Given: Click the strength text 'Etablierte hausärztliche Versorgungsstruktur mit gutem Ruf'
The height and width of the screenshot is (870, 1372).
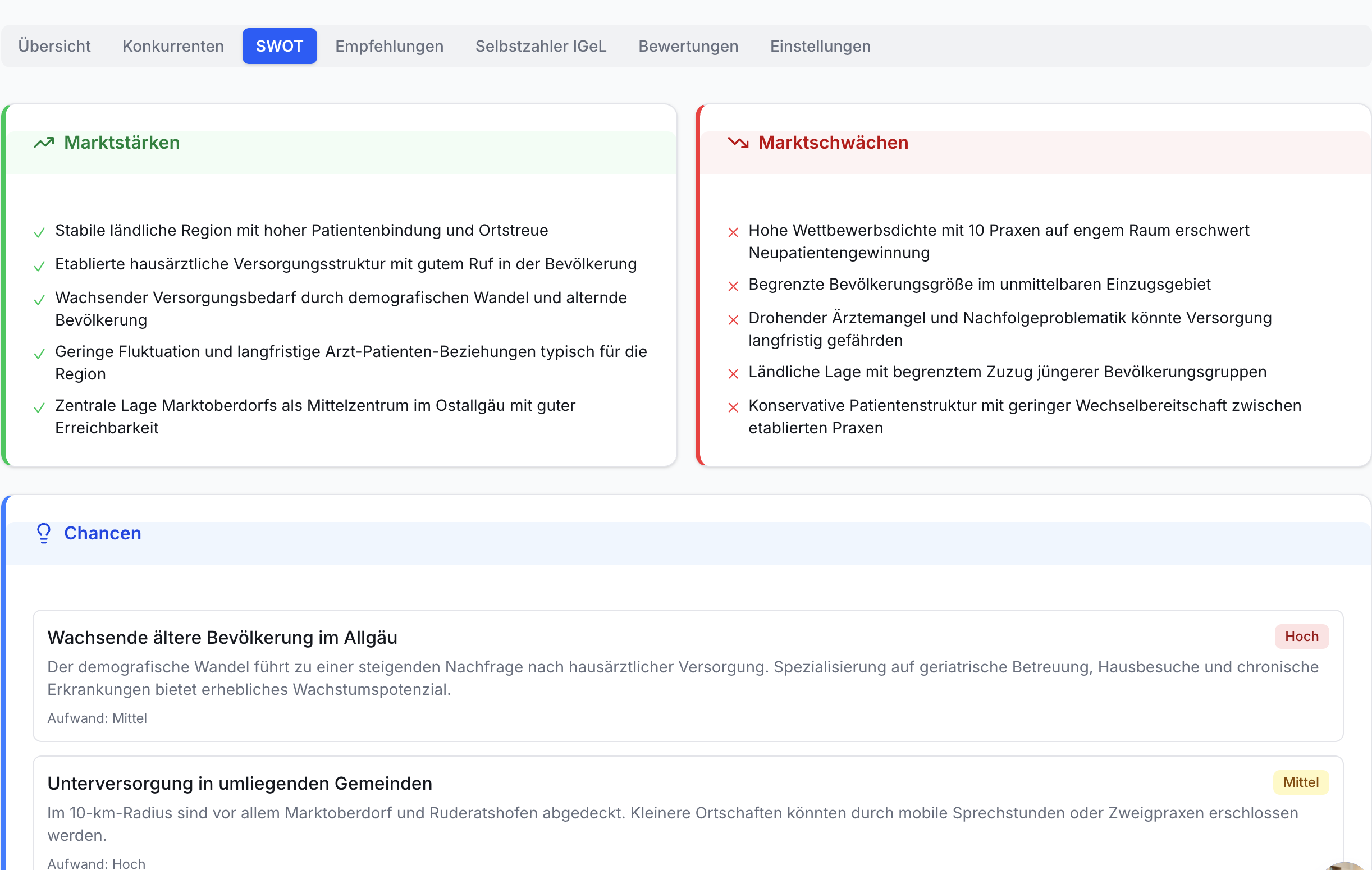Looking at the screenshot, I should click(346, 264).
